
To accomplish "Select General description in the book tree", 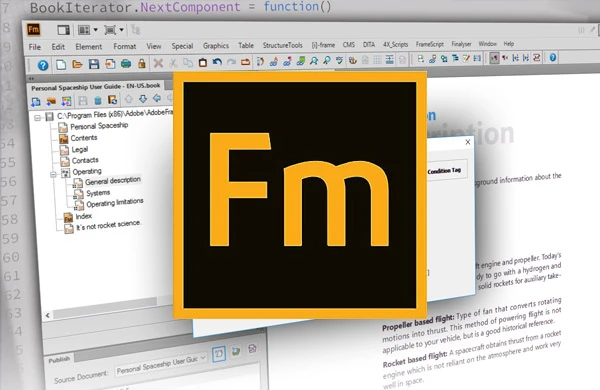I will tap(112, 181).
